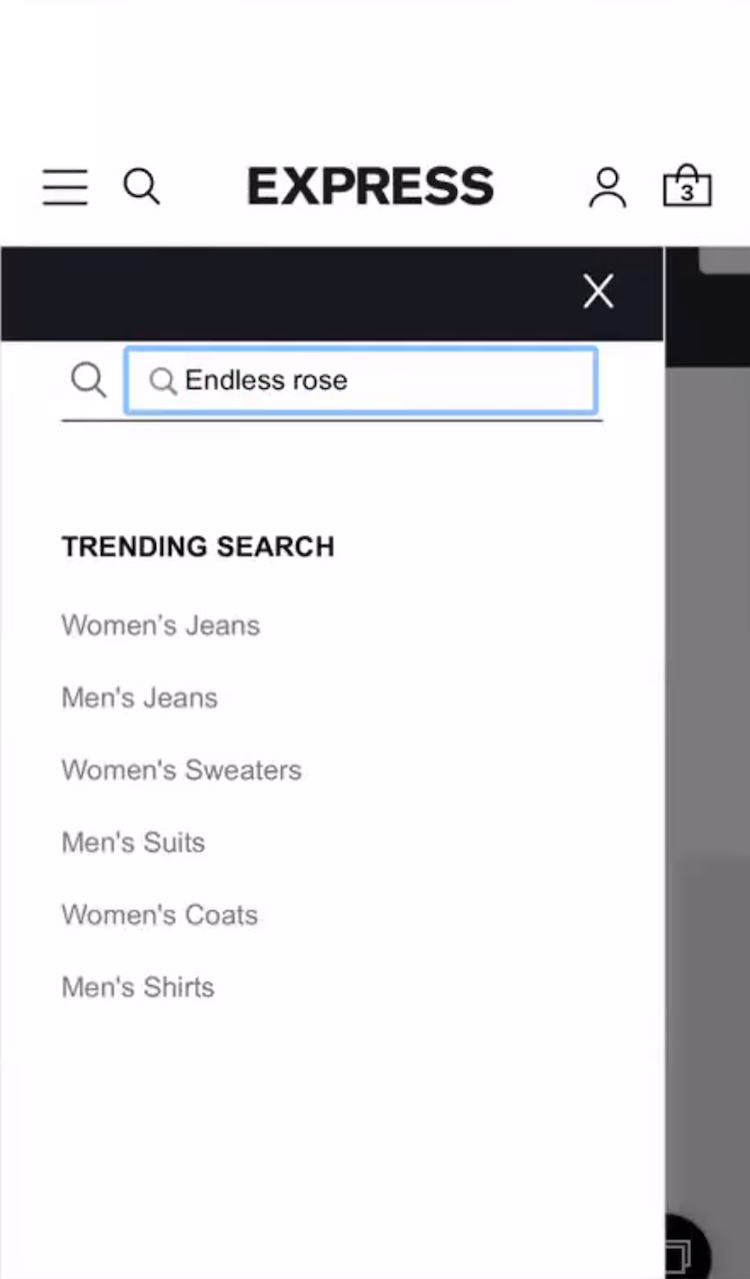Click the header search magnifier icon
The width and height of the screenshot is (750, 1279).
(141, 187)
